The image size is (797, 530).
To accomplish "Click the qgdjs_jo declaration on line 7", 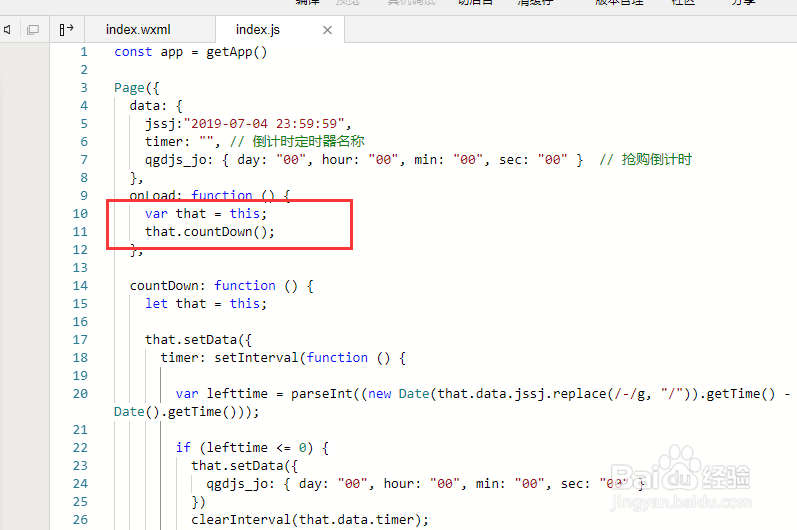I will [x=364, y=160].
